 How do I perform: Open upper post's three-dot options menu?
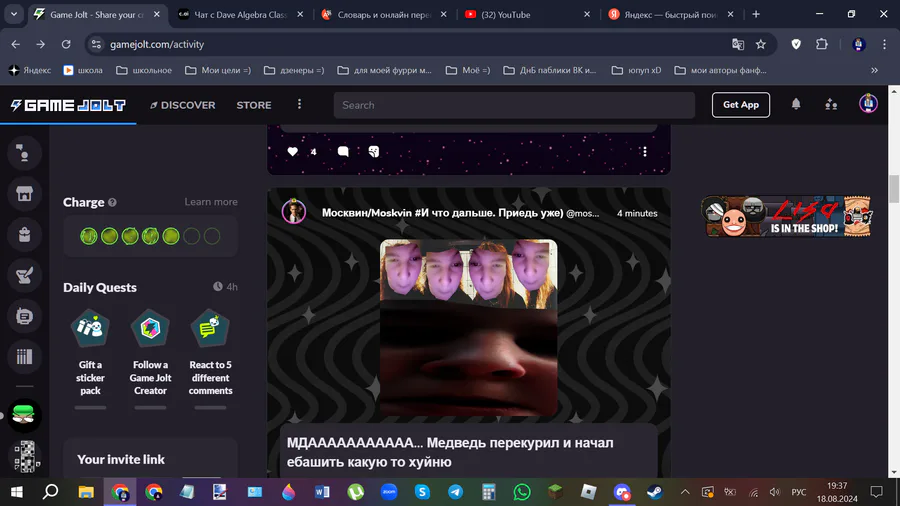point(645,151)
